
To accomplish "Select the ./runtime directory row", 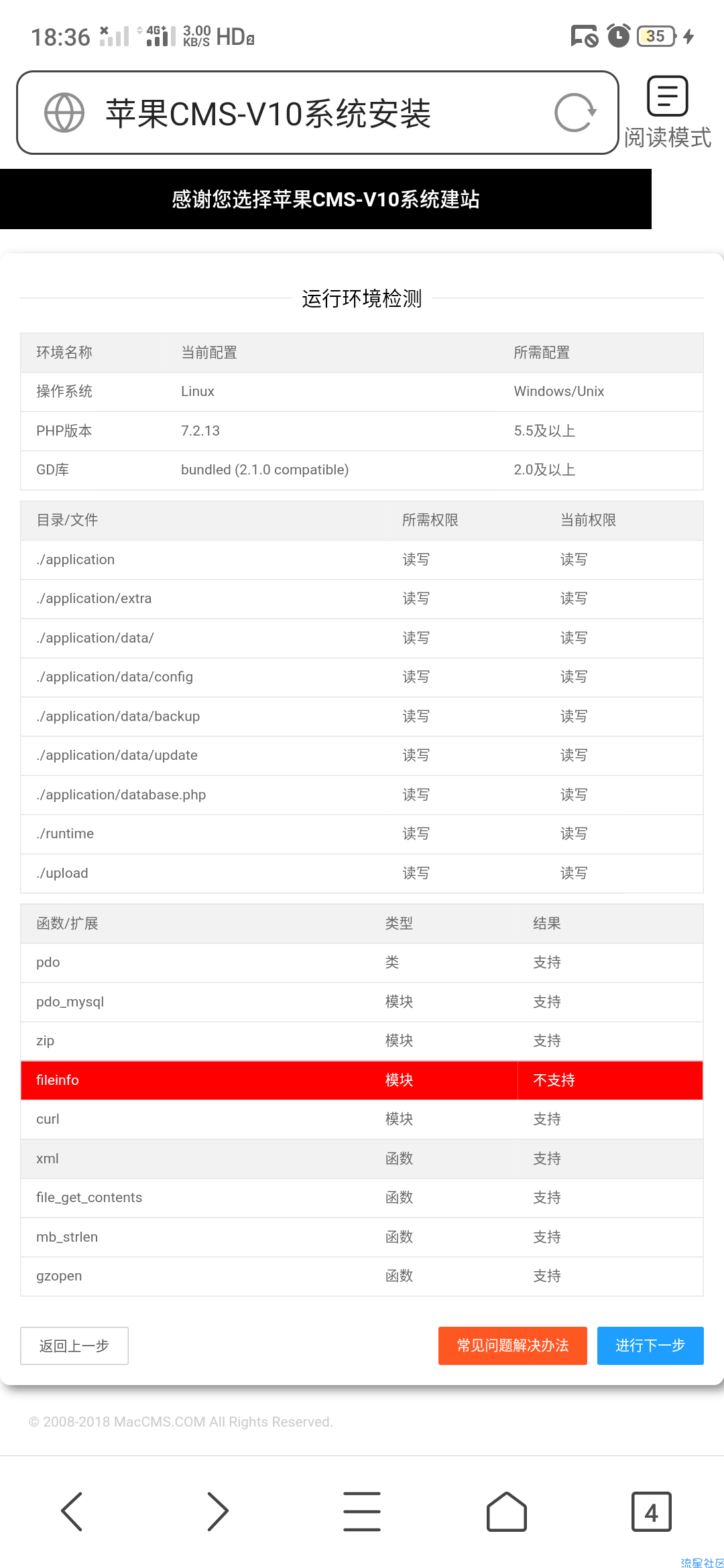I will [362, 834].
